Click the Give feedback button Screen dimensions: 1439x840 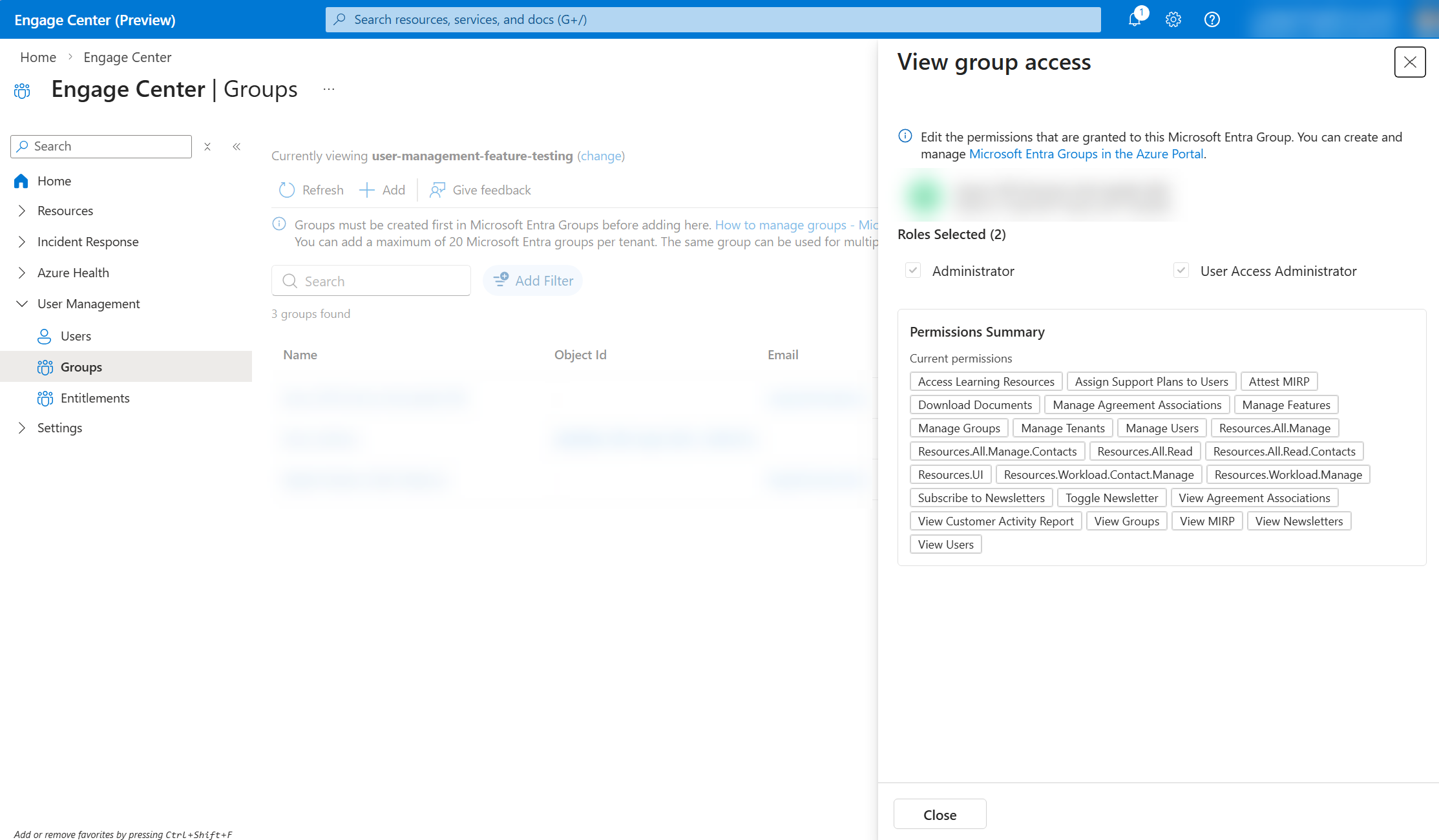point(480,190)
